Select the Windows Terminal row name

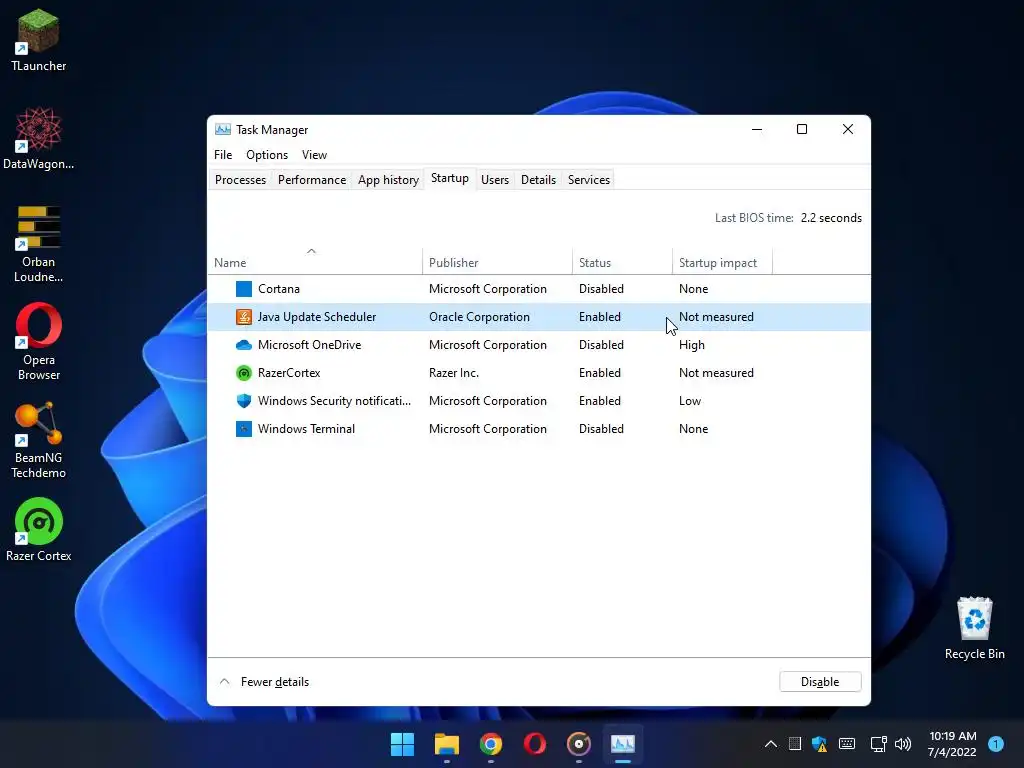coord(306,429)
